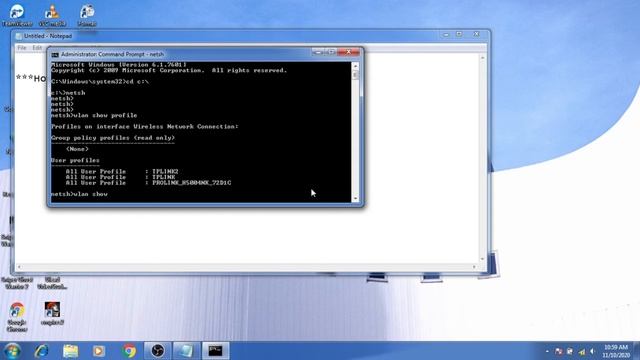Click the Untitled - Notepad title bar
This screenshot has height=360, width=640.
tap(229, 36)
